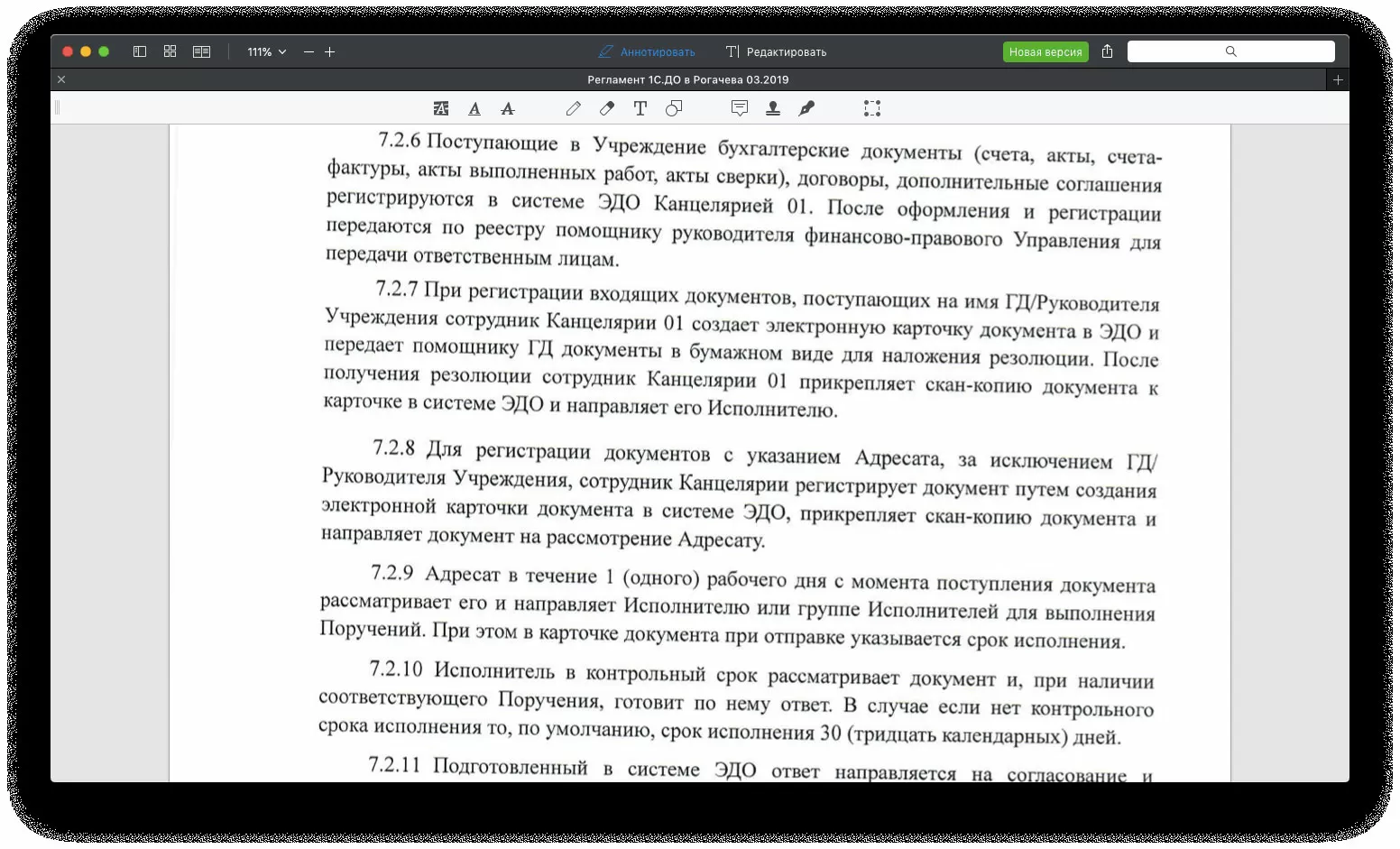Insert a note comment

click(740, 108)
